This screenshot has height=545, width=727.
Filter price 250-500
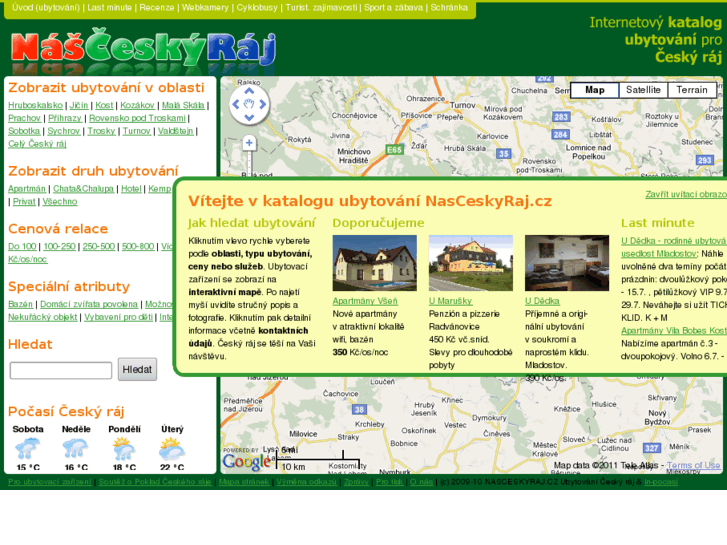99,246
